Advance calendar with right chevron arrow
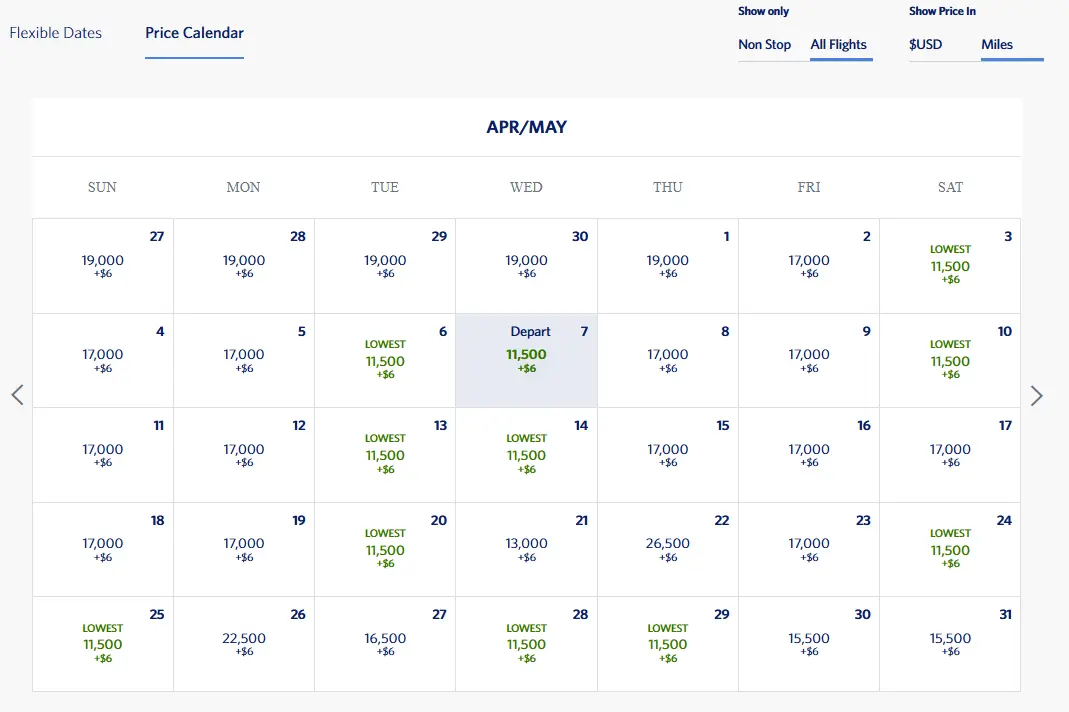The width and height of the screenshot is (1069, 712). pyautogui.click(x=1036, y=396)
